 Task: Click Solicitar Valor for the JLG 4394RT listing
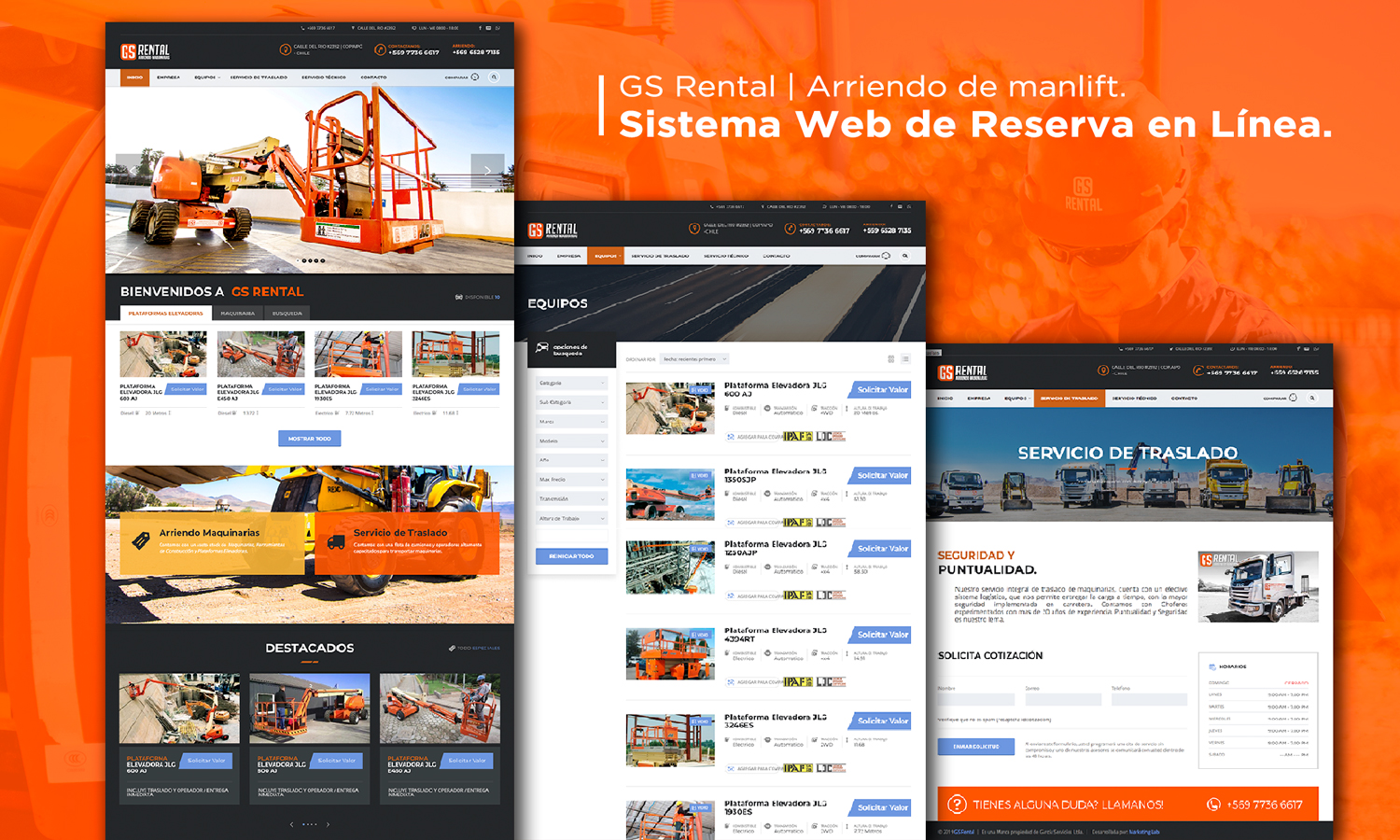[881, 635]
